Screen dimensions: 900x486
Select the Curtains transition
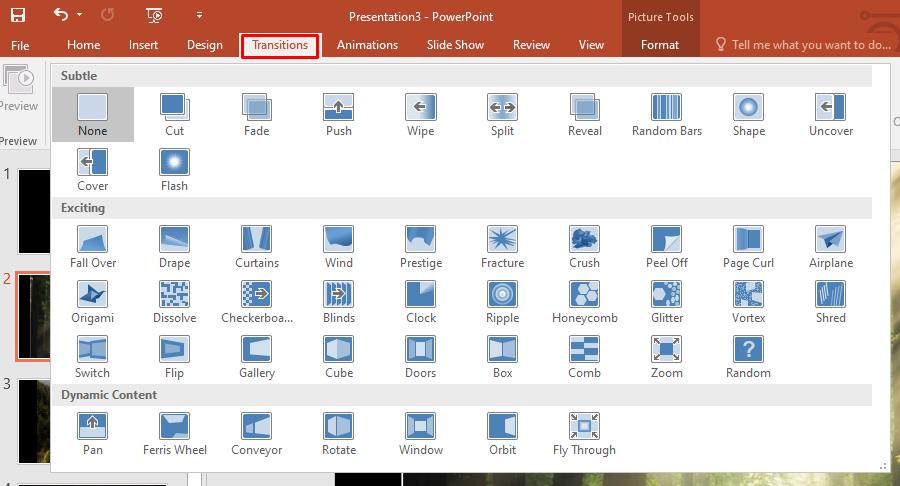pos(257,247)
